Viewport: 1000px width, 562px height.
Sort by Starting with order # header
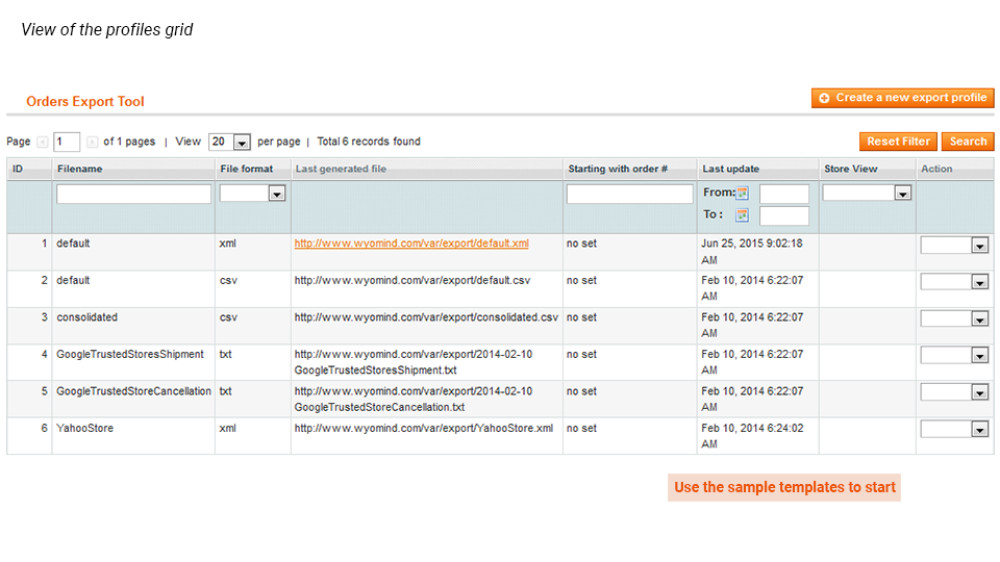[617, 169]
